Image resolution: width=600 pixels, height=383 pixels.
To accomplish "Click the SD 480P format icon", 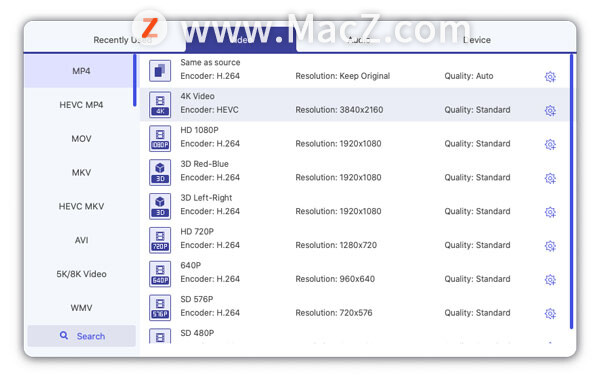I will 160,336.
